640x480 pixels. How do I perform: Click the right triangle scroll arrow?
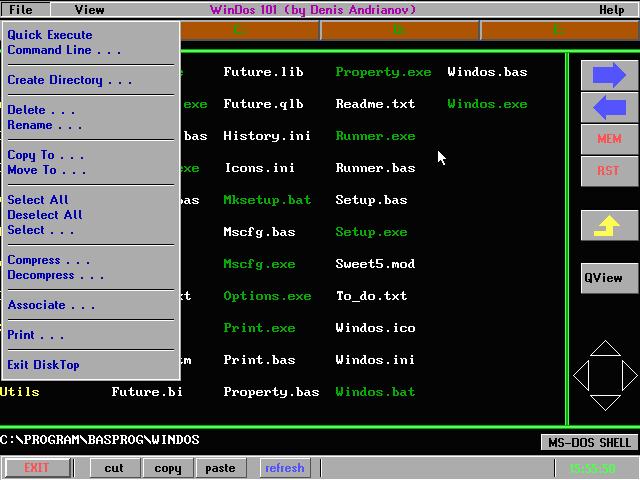click(x=630, y=375)
